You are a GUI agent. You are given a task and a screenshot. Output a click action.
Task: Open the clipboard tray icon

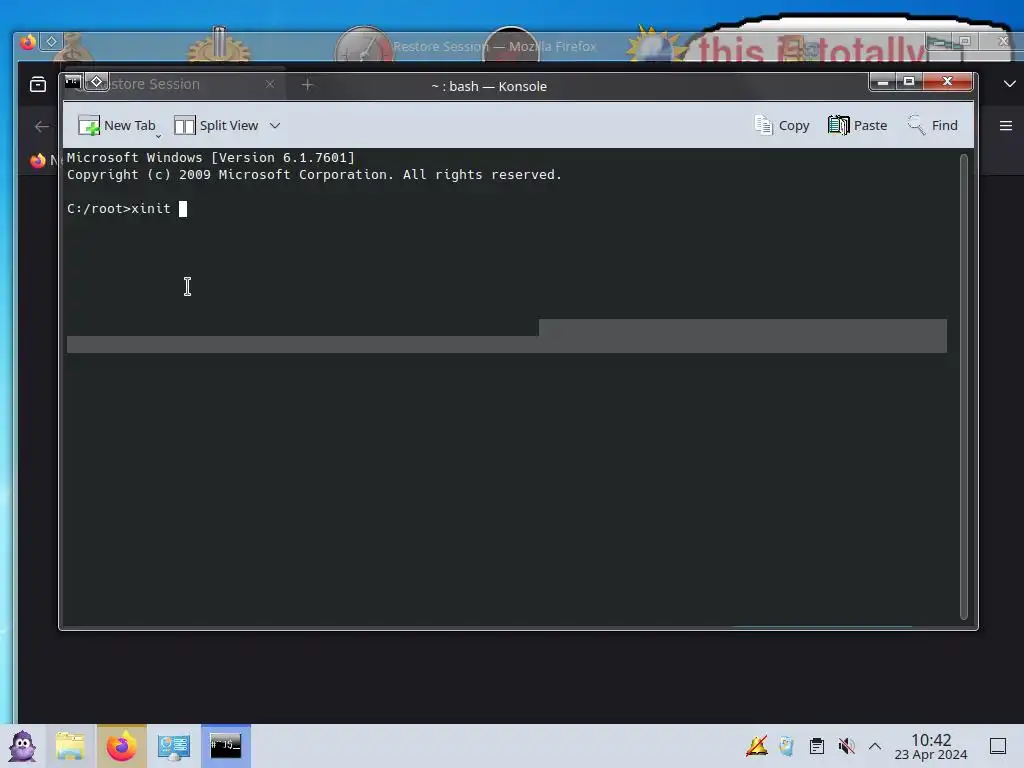816,746
